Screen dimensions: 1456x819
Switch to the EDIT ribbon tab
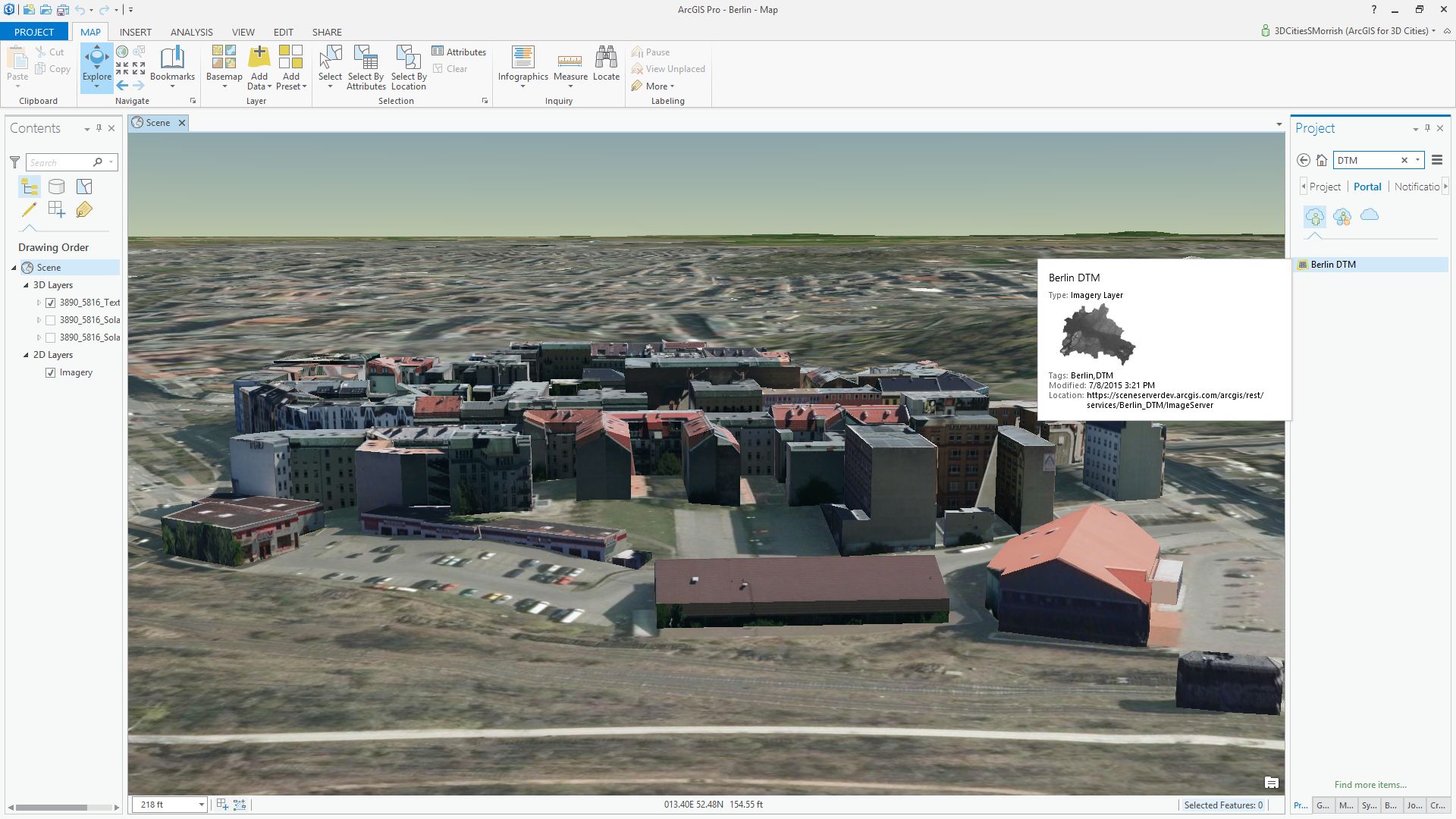tap(284, 32)
